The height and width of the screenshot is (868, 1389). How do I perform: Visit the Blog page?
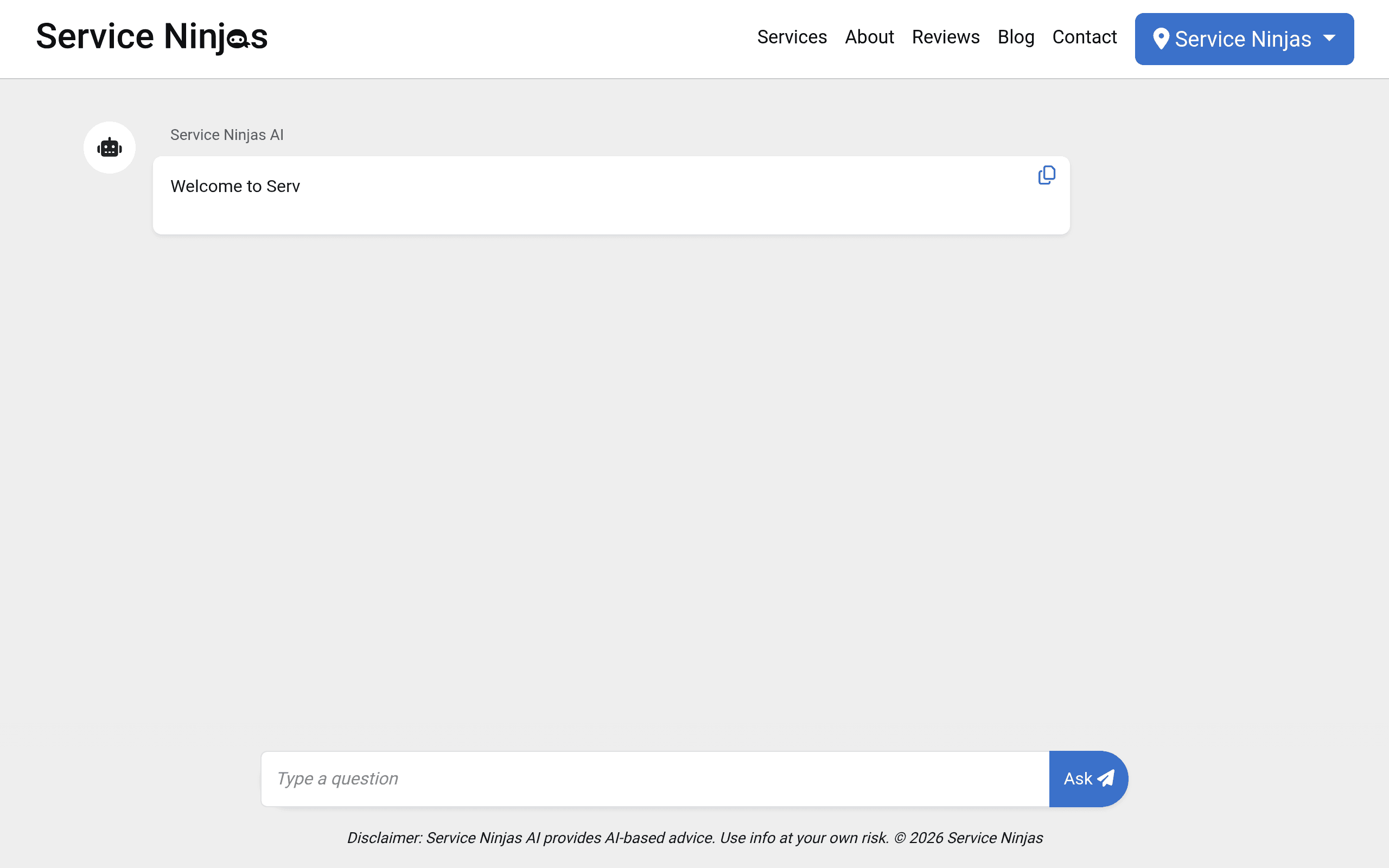(x=1015, y=37)
